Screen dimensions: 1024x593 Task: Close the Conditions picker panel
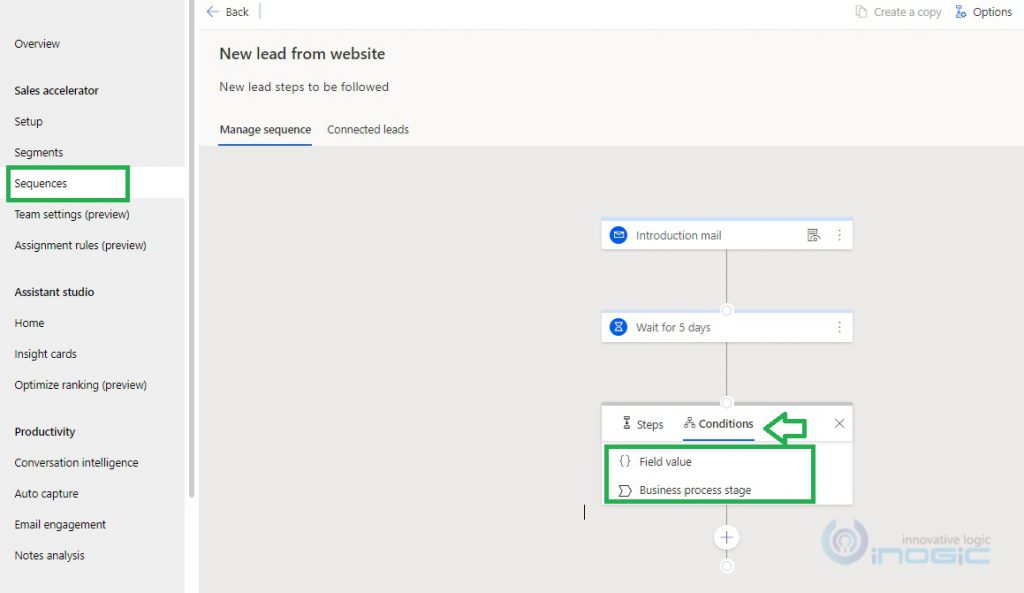coord(839,423)
